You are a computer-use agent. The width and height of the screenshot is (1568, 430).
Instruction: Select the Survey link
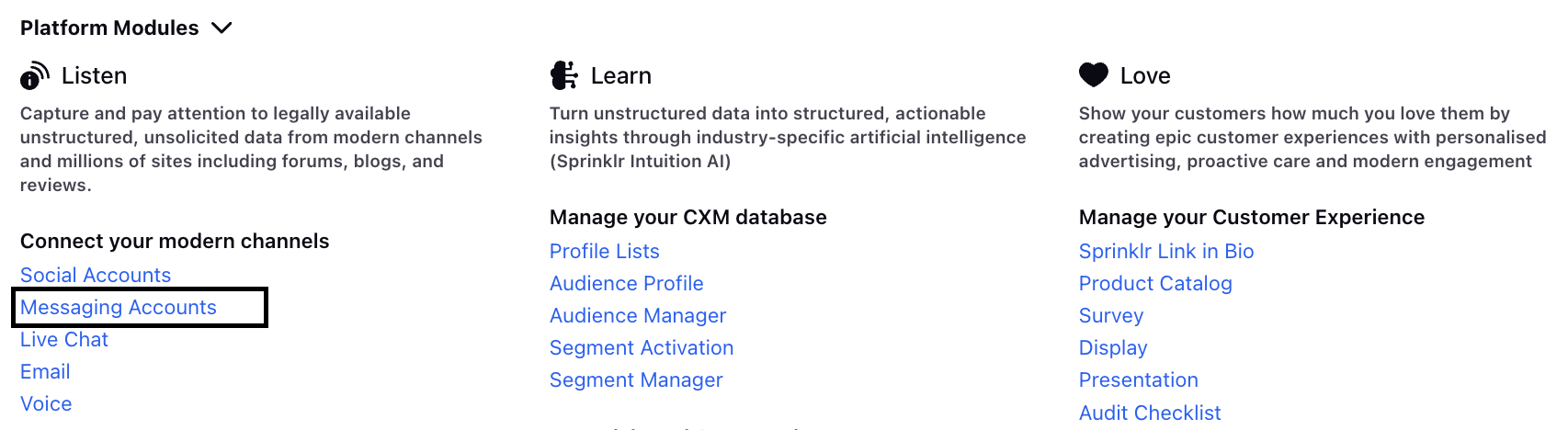pyautogui.click(x=1111, y=316)
